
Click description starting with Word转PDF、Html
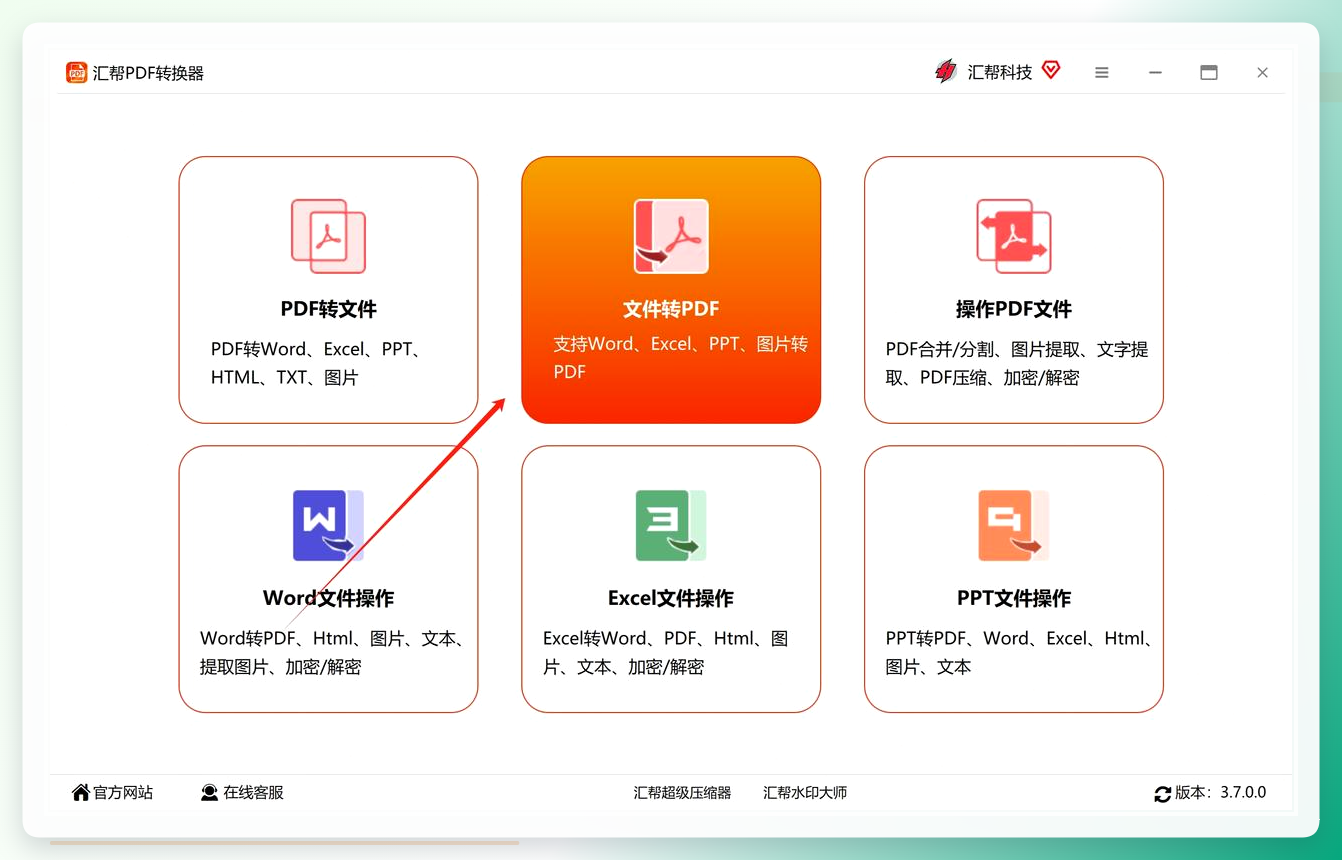tap(334, 652)
